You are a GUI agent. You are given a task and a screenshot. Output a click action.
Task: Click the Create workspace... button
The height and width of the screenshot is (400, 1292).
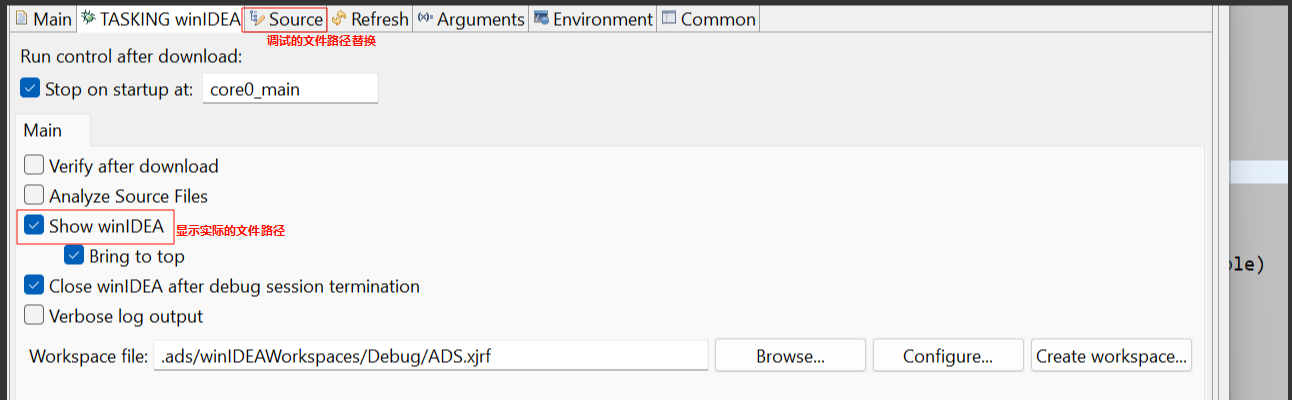tap(1111, 356)
